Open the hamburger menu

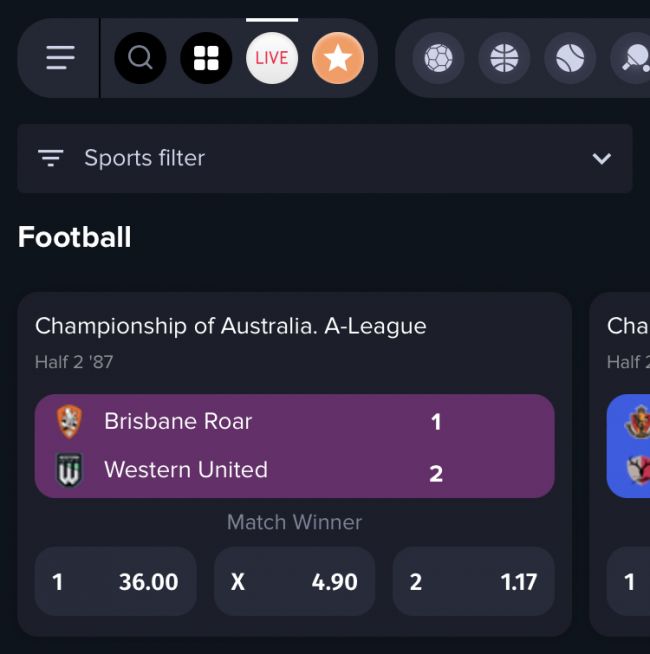[x=60, y=58]
